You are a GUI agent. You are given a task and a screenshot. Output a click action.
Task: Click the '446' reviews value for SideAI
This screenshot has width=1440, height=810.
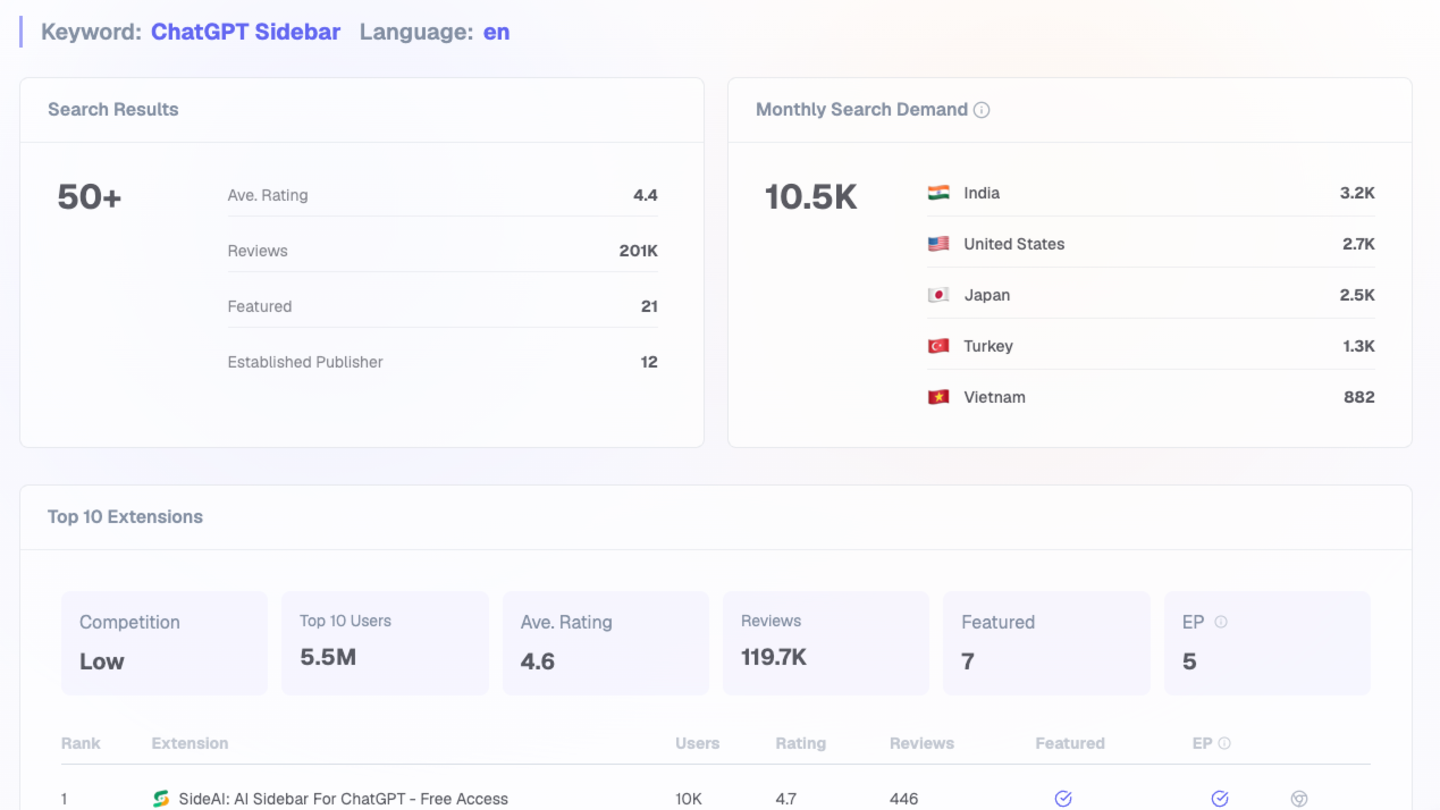tap(904, 799)
